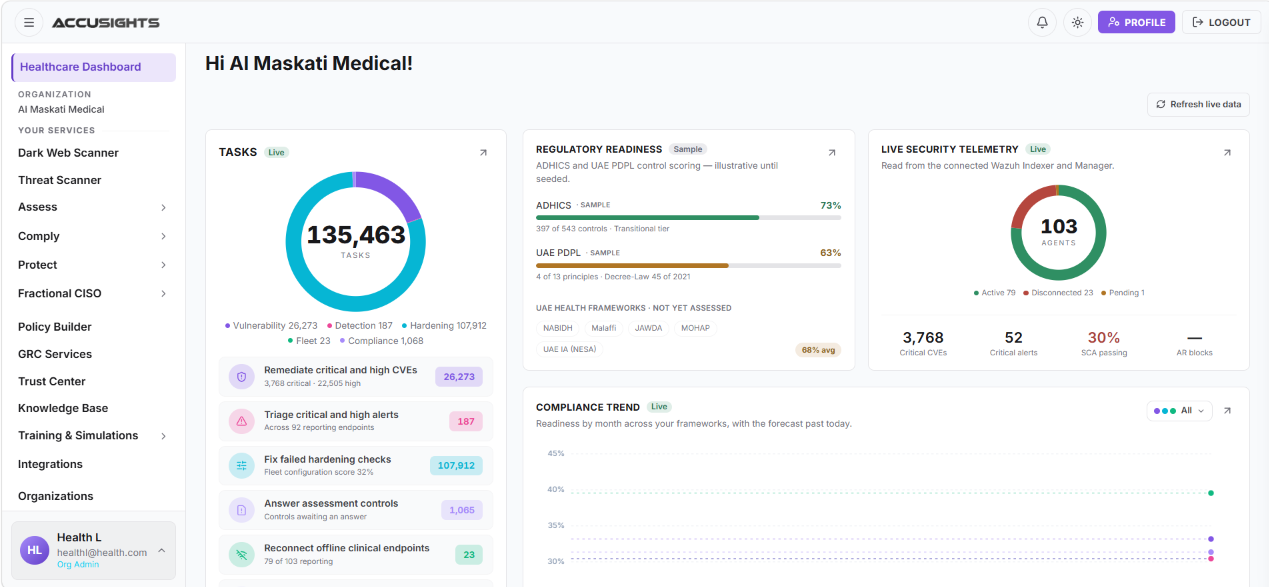Click the 3,768 Critical CVEs stat
The width and height of the screenshot is (1269, 587).
coord(922,343)
